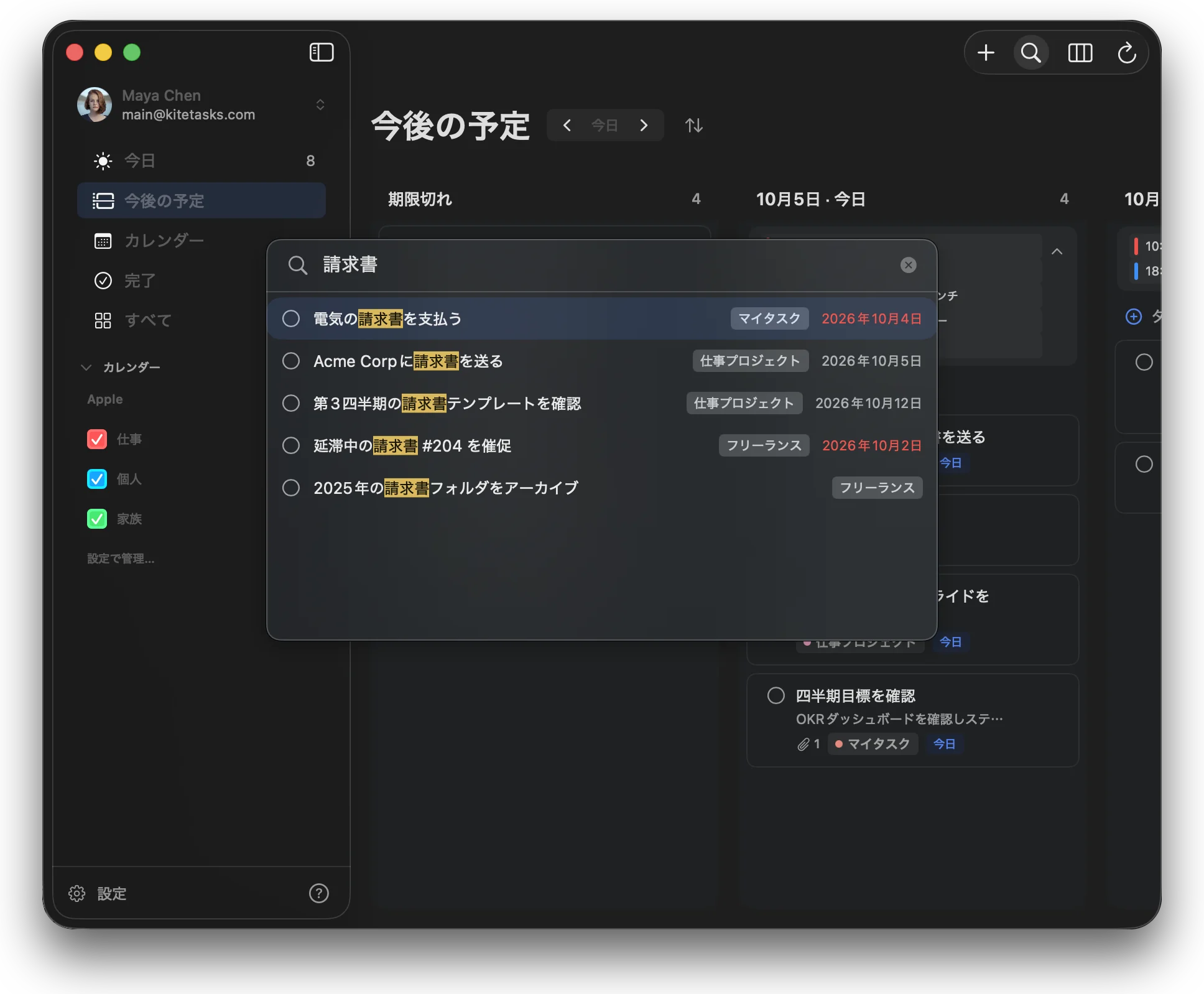Select 今後の予定 in the sidebar

[201, 200]
